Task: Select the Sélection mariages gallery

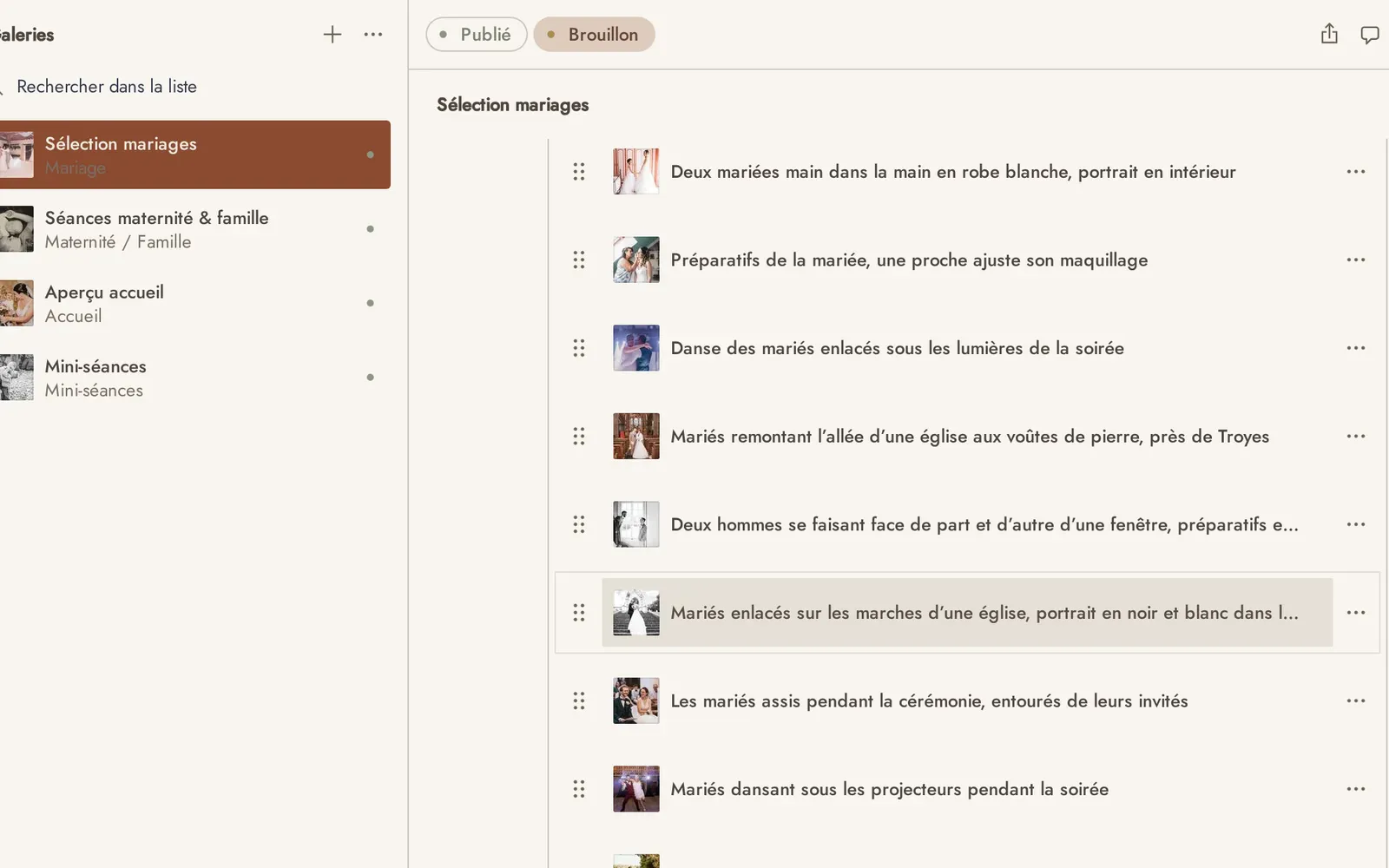Action: pos(194,155)
